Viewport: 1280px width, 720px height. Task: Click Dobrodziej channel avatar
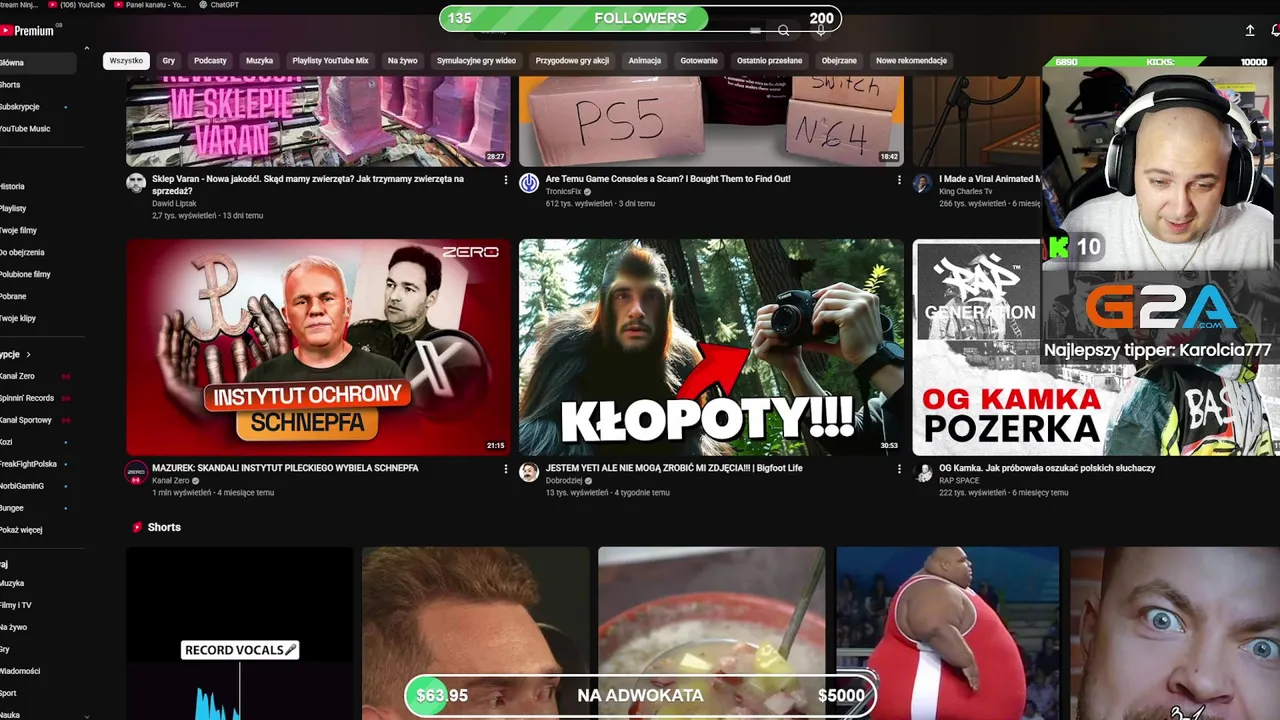pyautogui.click(x=529, y=472)
